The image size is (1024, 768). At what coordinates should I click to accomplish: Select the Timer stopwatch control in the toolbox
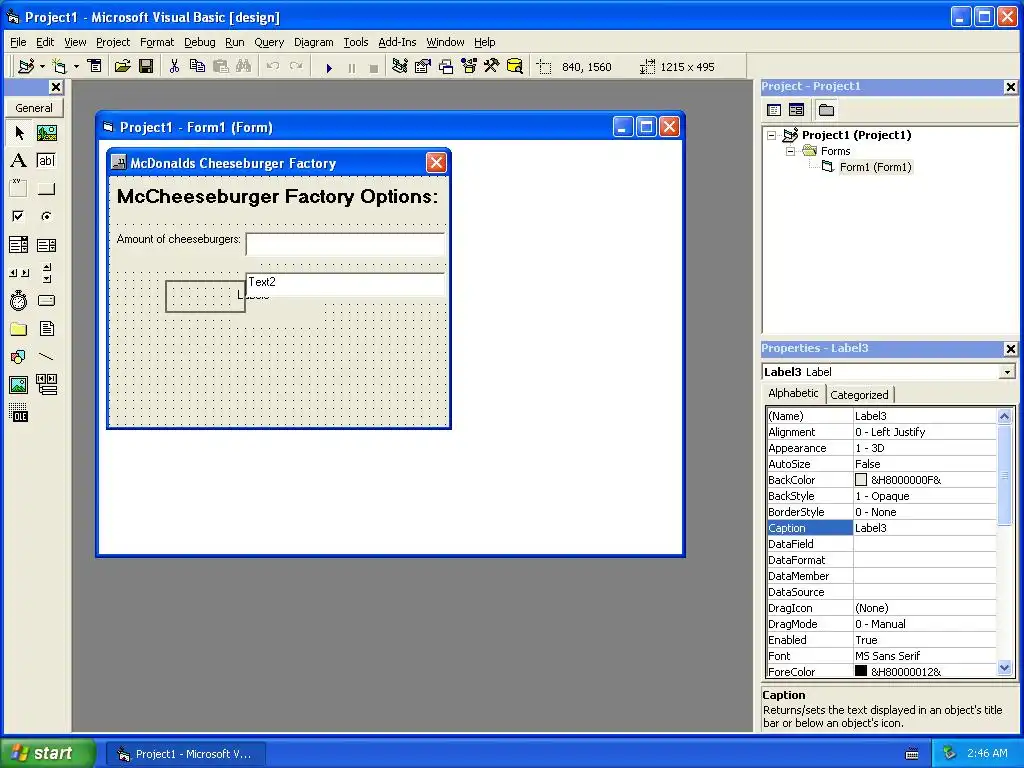[19, 300]
